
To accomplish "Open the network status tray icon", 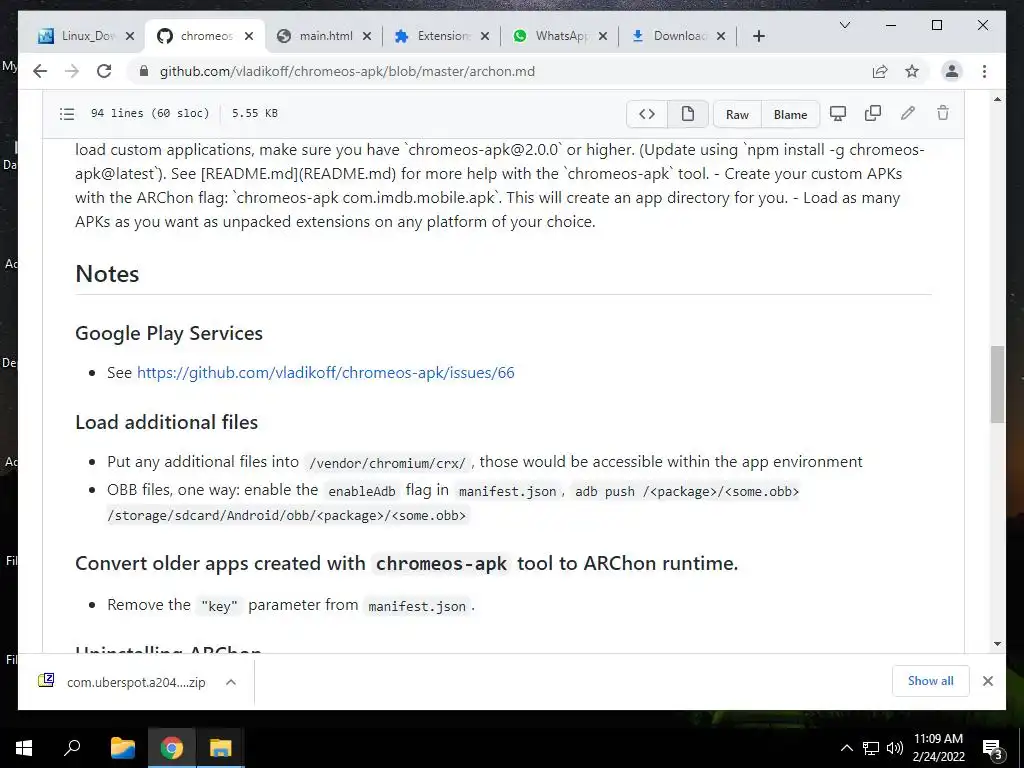I will coord(871,748).
